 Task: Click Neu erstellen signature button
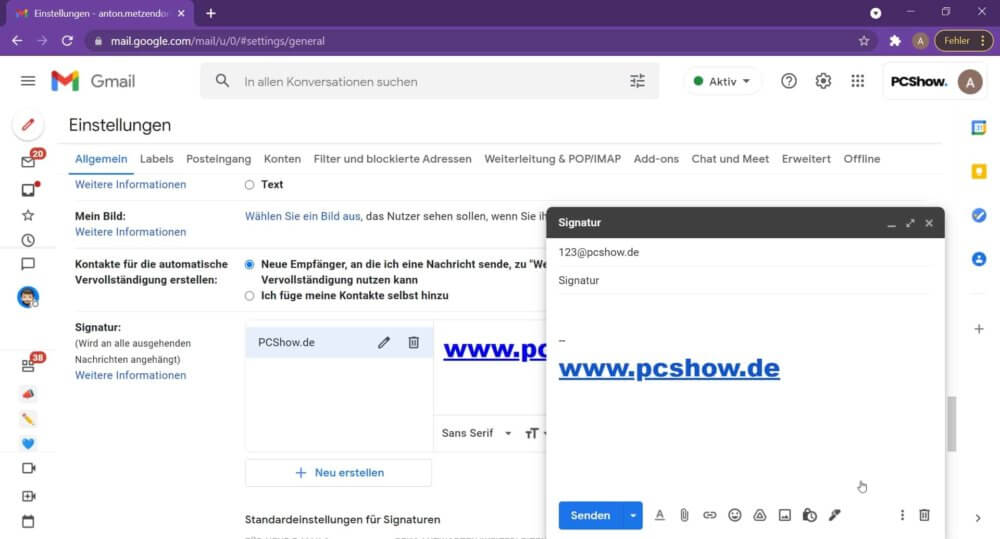click(339, 473)
